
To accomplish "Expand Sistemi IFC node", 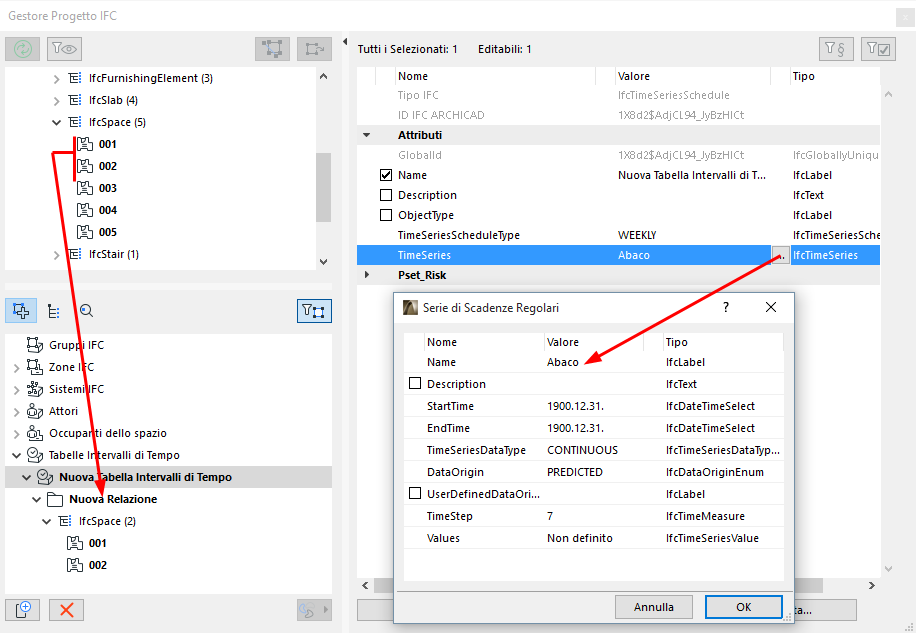I will click(x=16, y=390).
